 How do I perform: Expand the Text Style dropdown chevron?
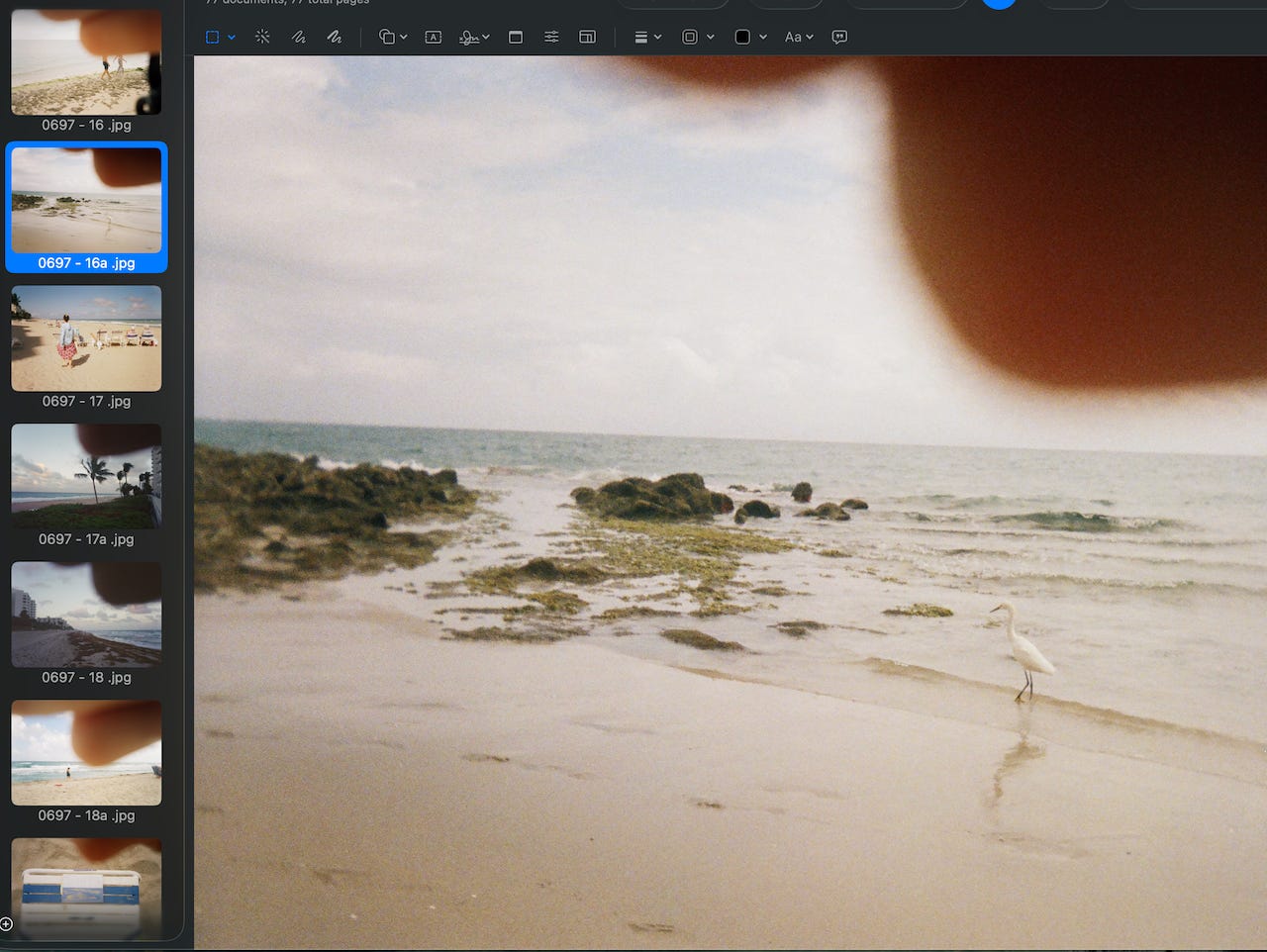pyautogui.click(x=810, y=38)
